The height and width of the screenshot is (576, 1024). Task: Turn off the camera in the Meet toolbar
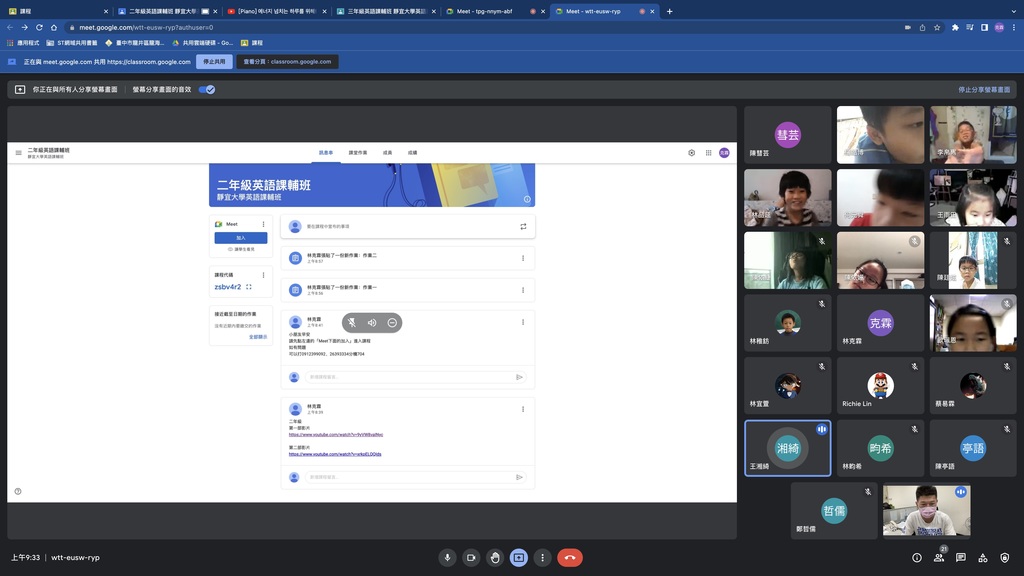(471, 558)
